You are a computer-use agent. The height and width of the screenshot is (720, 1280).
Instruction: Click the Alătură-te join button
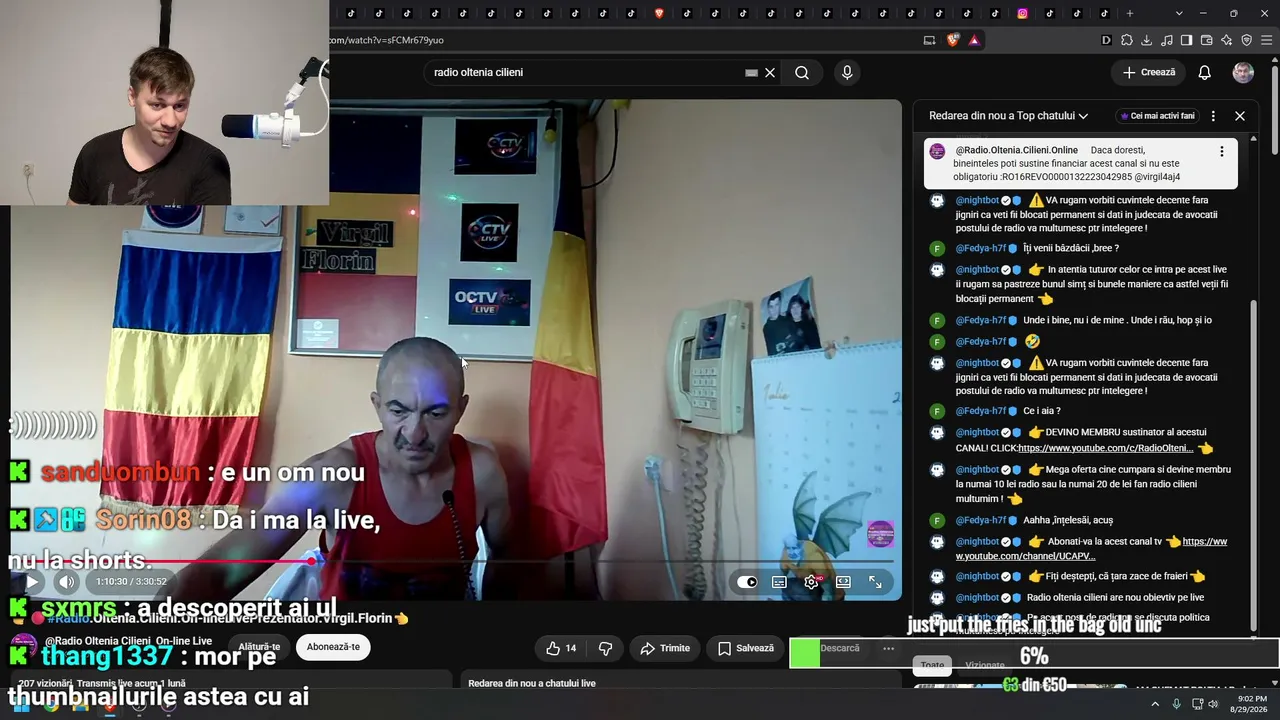coord(259,647)
